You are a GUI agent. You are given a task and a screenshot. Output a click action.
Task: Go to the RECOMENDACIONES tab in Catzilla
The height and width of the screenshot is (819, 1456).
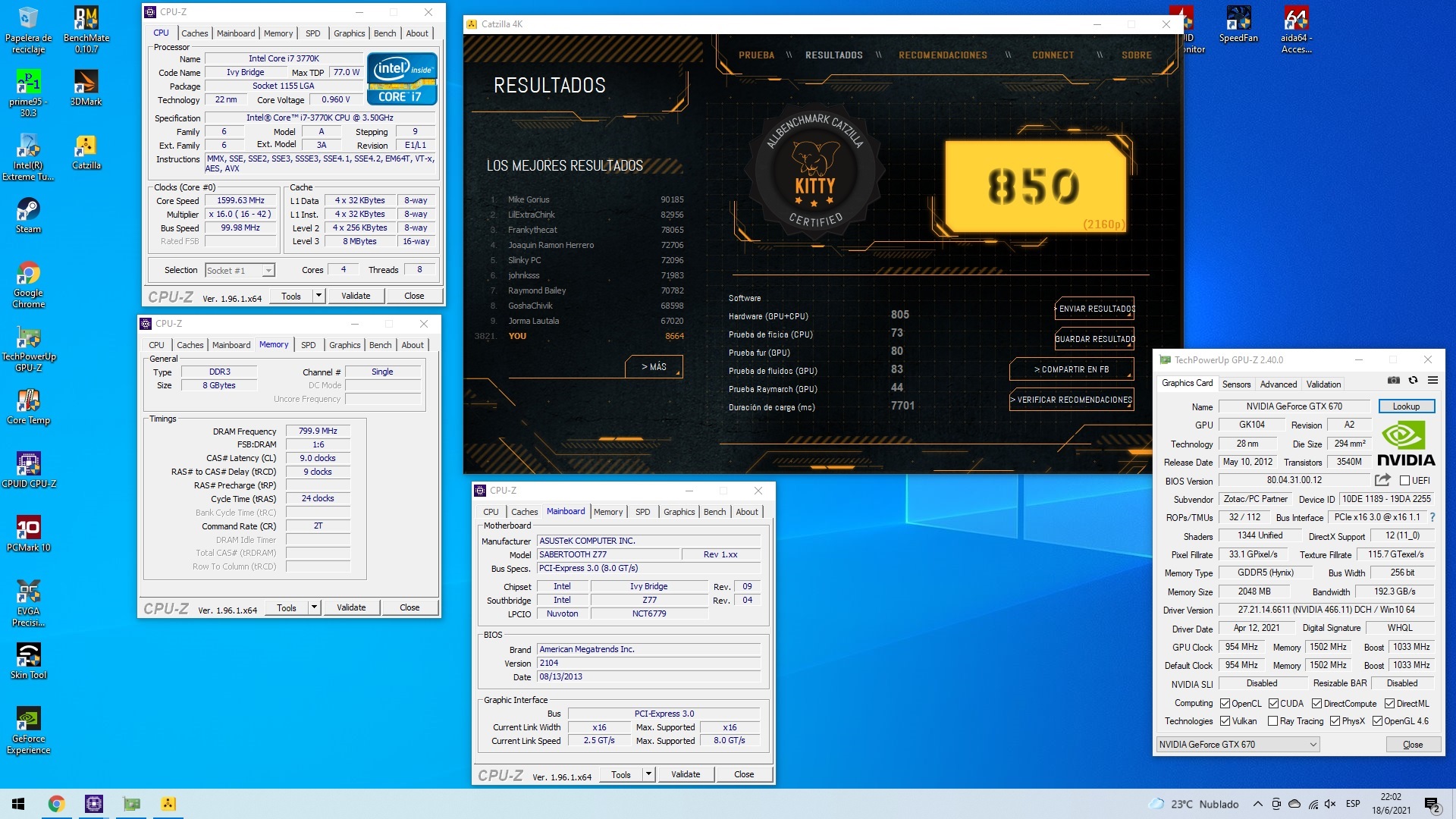[943, 55]
